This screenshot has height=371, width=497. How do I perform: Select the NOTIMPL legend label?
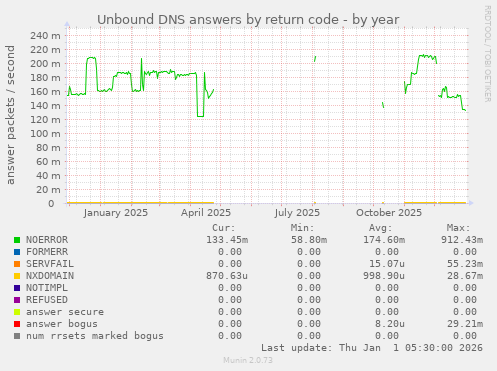[47, 288]
